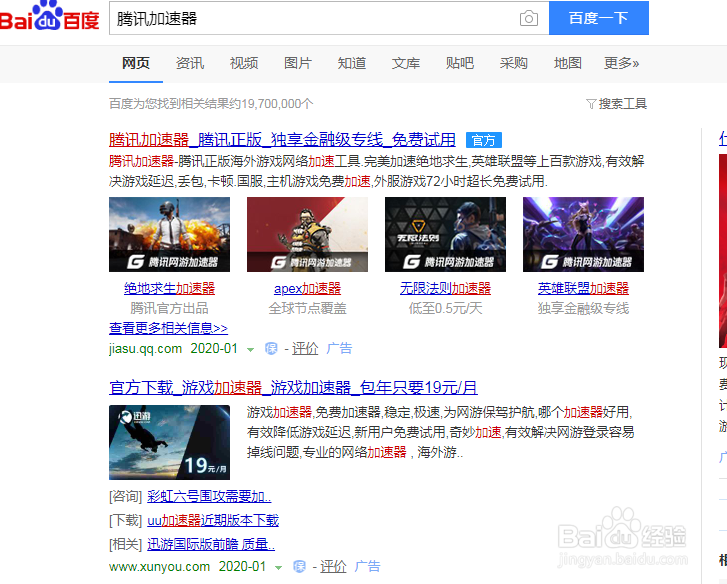Open 查看更多相关信息>> link

pyautogui.click(x=168, y=328)
